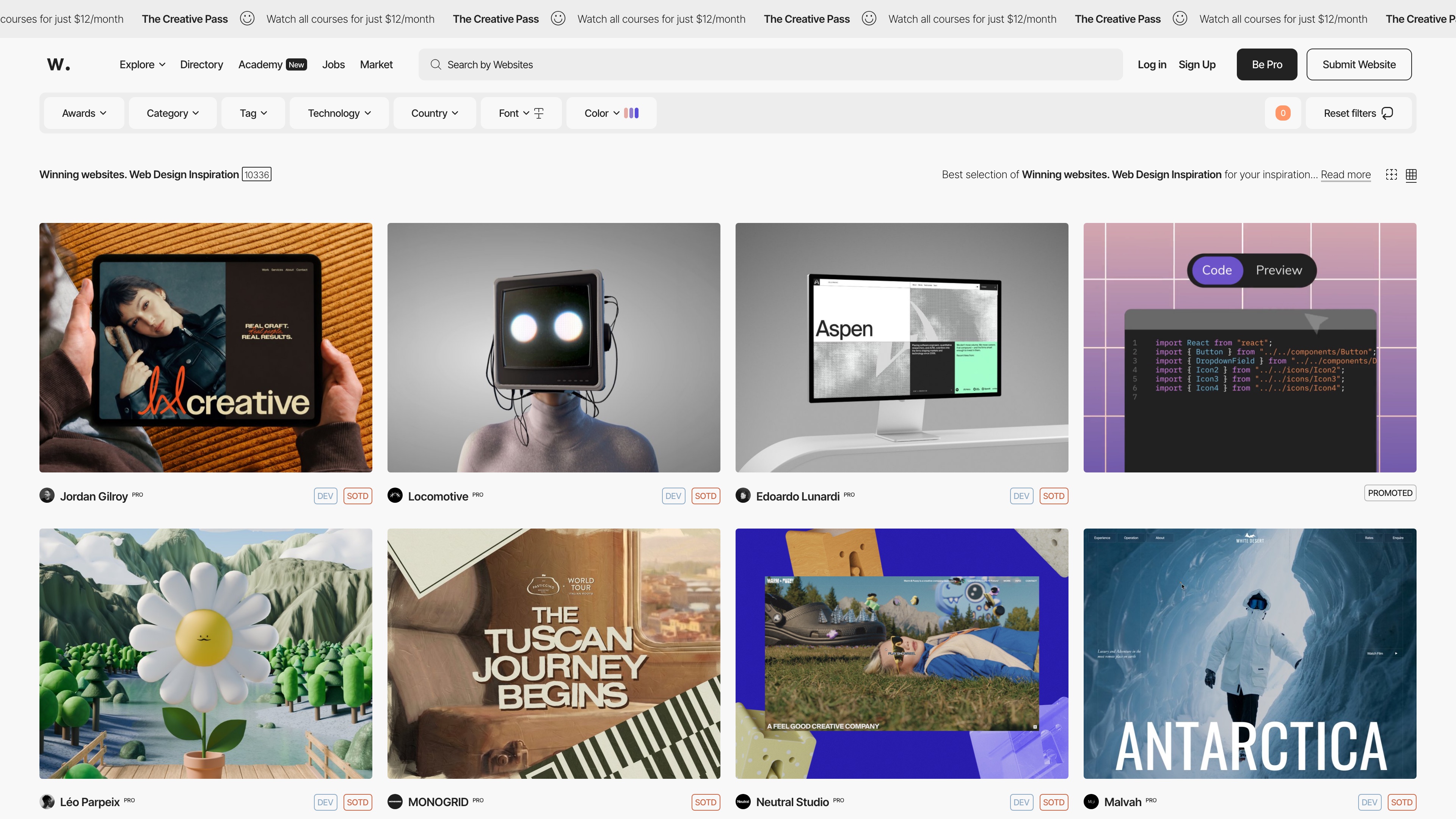Image resolution: width=1456 pixels, height=819 pixels.
Task: Select the Code toggle in promoted card
Action: pyautogui.click(x=1217, y=270)
